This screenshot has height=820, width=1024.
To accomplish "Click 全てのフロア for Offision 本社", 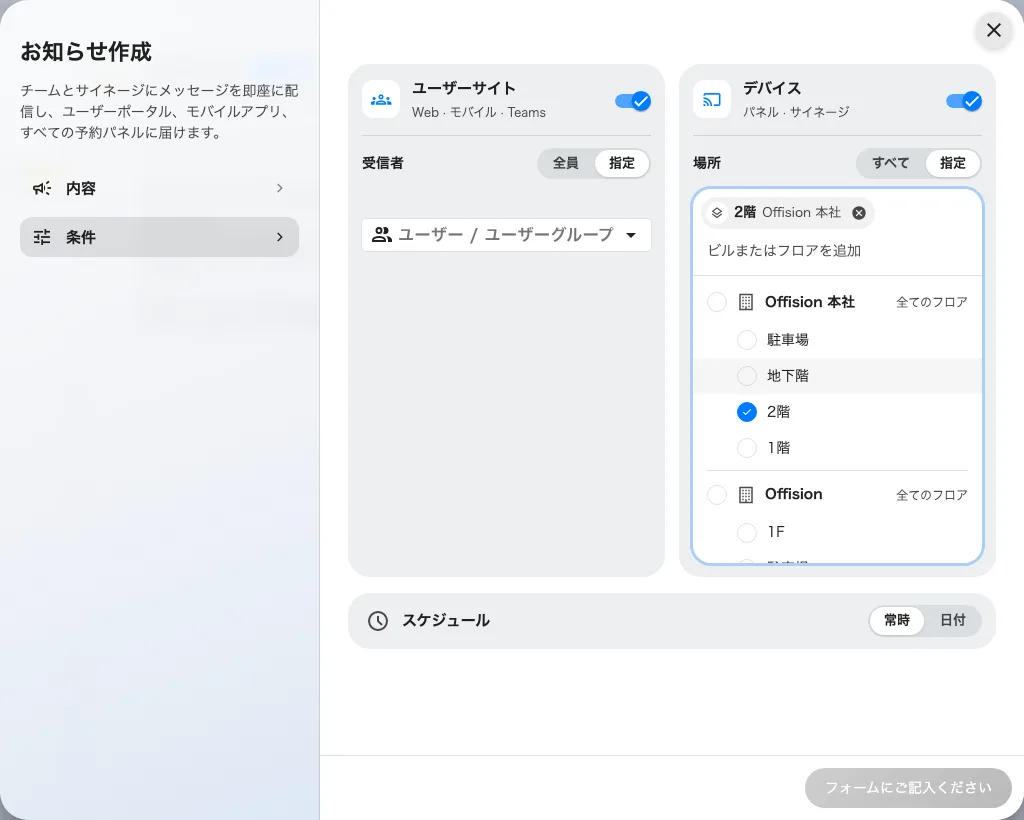I will [x=931, y=302].
